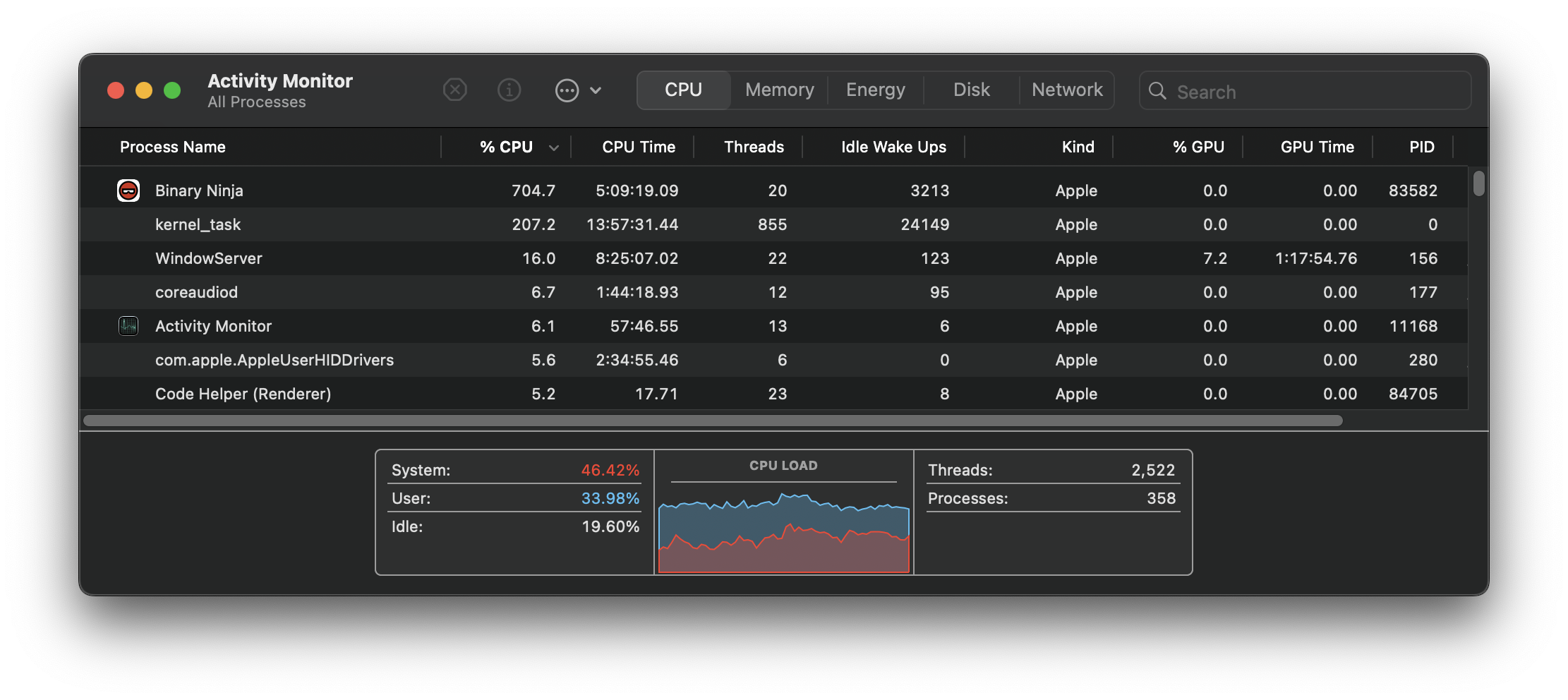Sort by PID column header

[x=1421, y=147]
